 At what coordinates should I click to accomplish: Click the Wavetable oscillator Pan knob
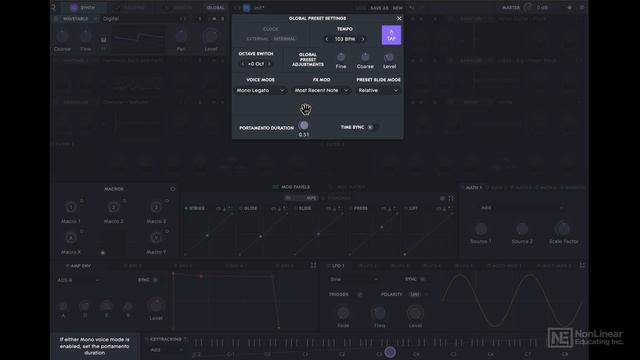coord(181,37)
